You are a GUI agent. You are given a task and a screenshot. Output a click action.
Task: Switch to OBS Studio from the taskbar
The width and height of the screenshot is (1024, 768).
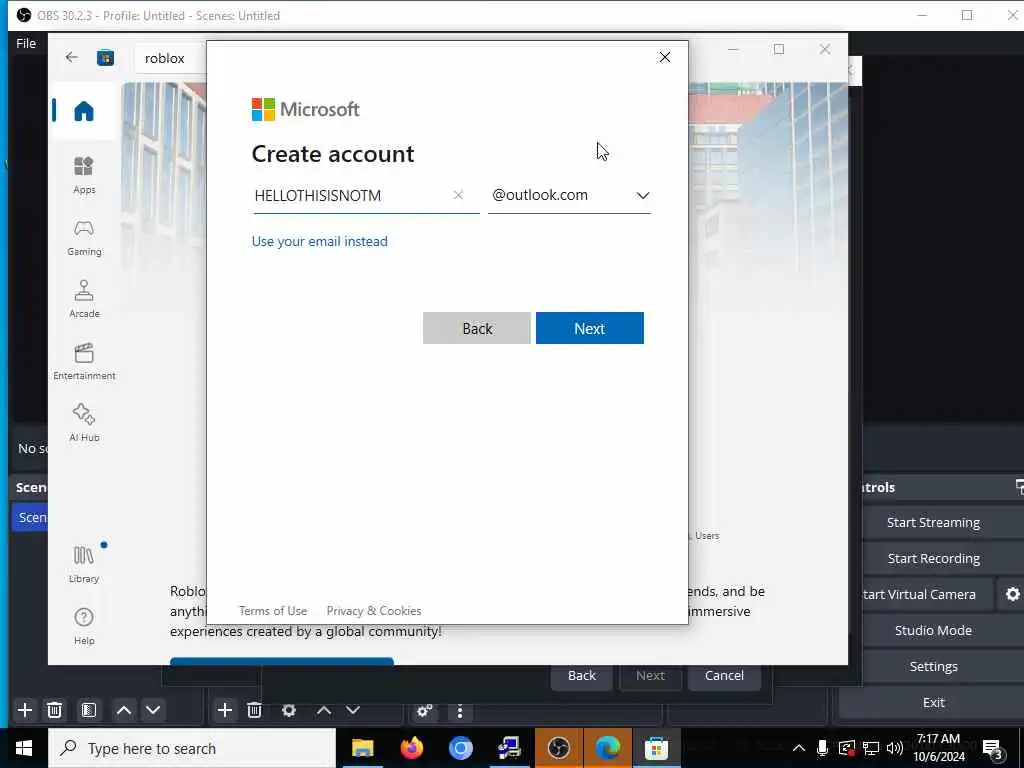558,748
